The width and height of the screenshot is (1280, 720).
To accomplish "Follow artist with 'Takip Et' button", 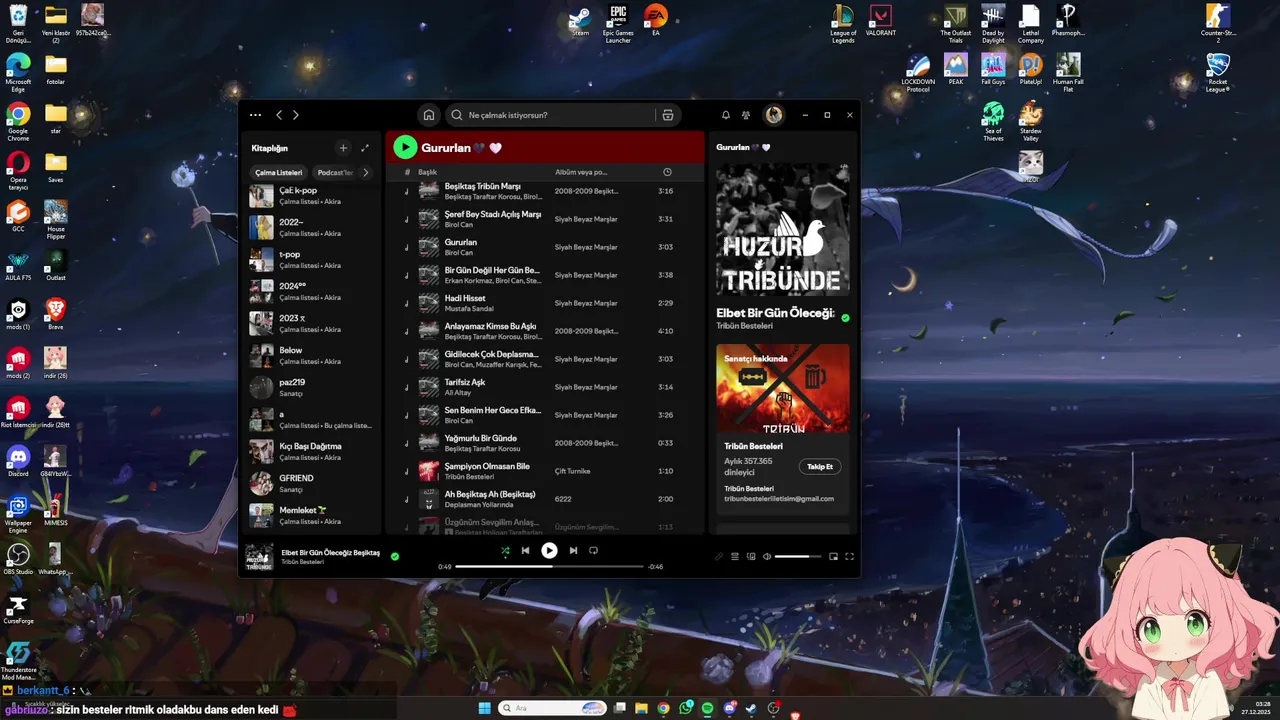I will (x=820, y=466).
